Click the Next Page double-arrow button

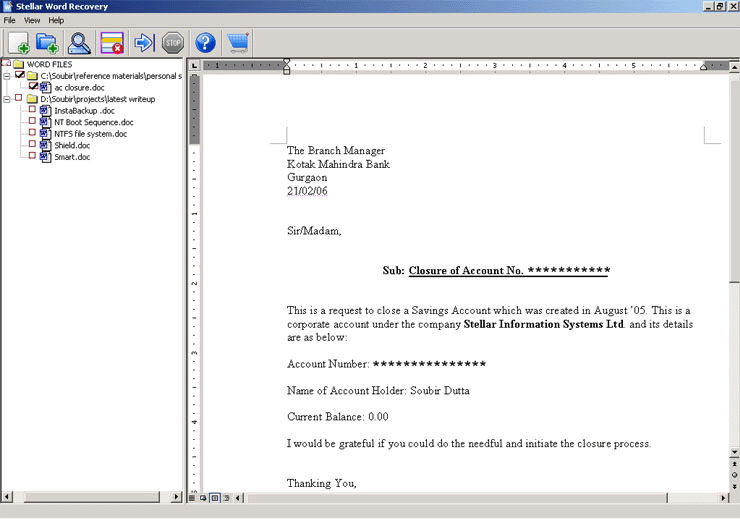734,486
